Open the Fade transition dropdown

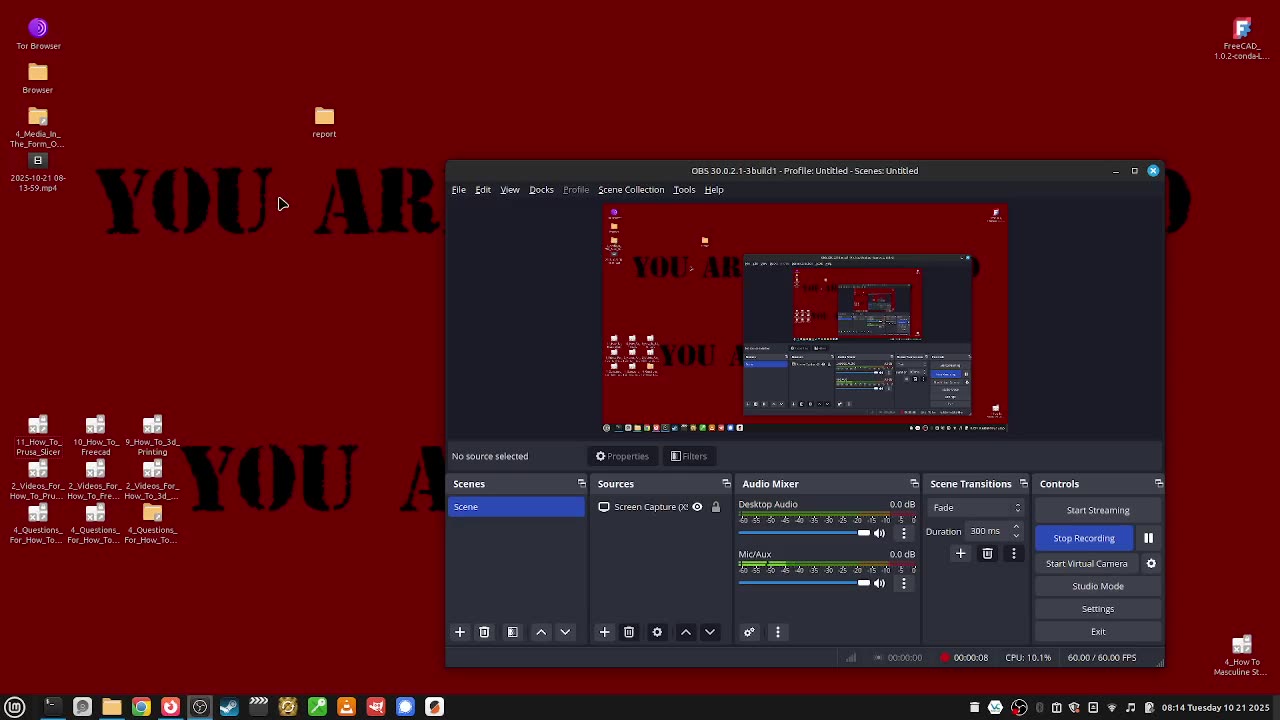975,508
